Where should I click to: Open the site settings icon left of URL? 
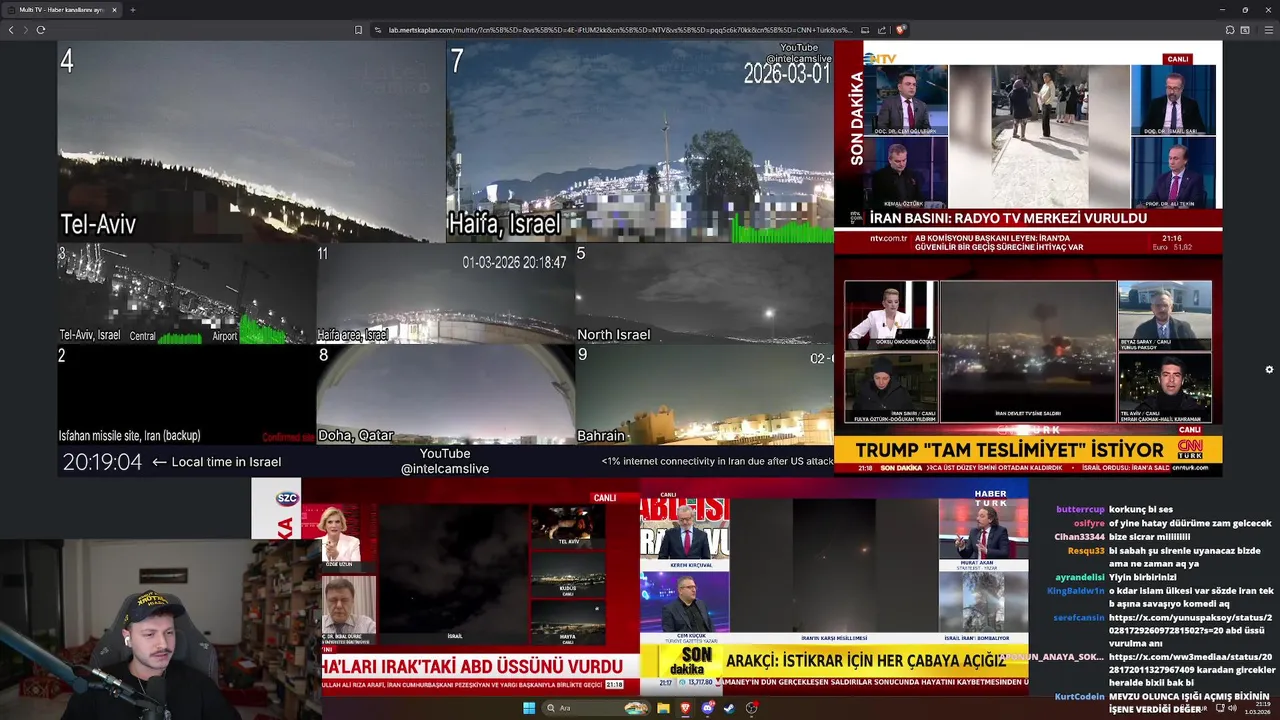(378, 30)
